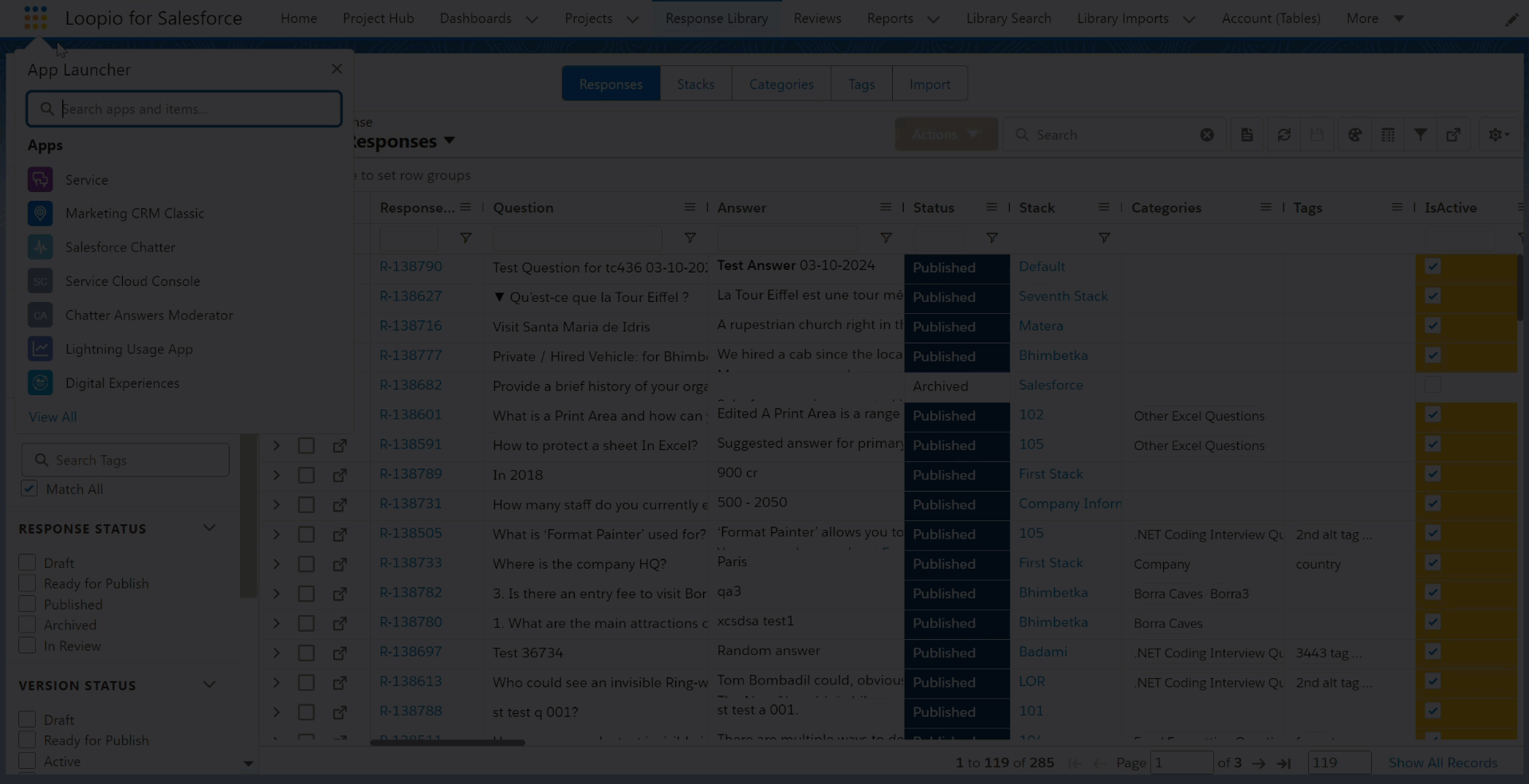Collapse the Version Status section chevron
Image resolution: width=1529 pixels, height=784 pixels.
210,684
